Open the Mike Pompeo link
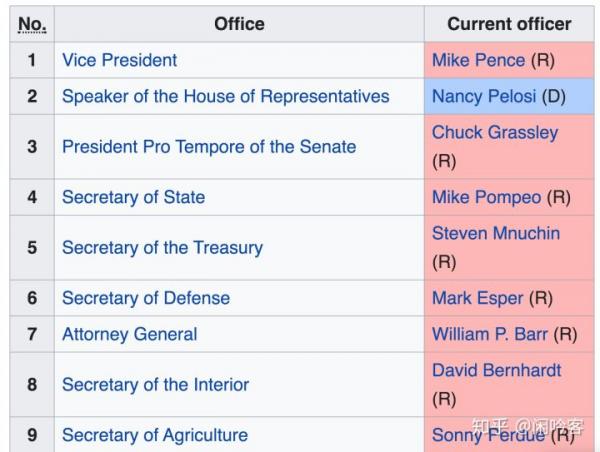This screenshot has width=600, height=452. [487, 197]
